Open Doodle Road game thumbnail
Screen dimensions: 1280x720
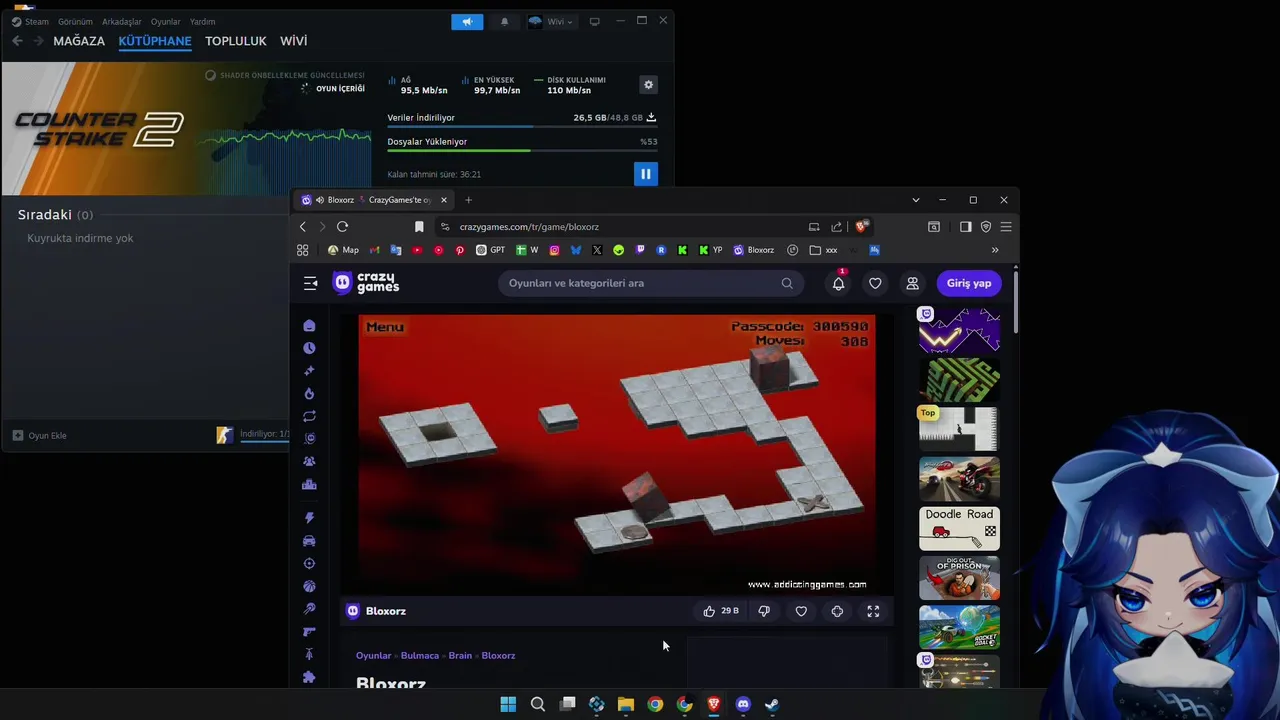959,528
